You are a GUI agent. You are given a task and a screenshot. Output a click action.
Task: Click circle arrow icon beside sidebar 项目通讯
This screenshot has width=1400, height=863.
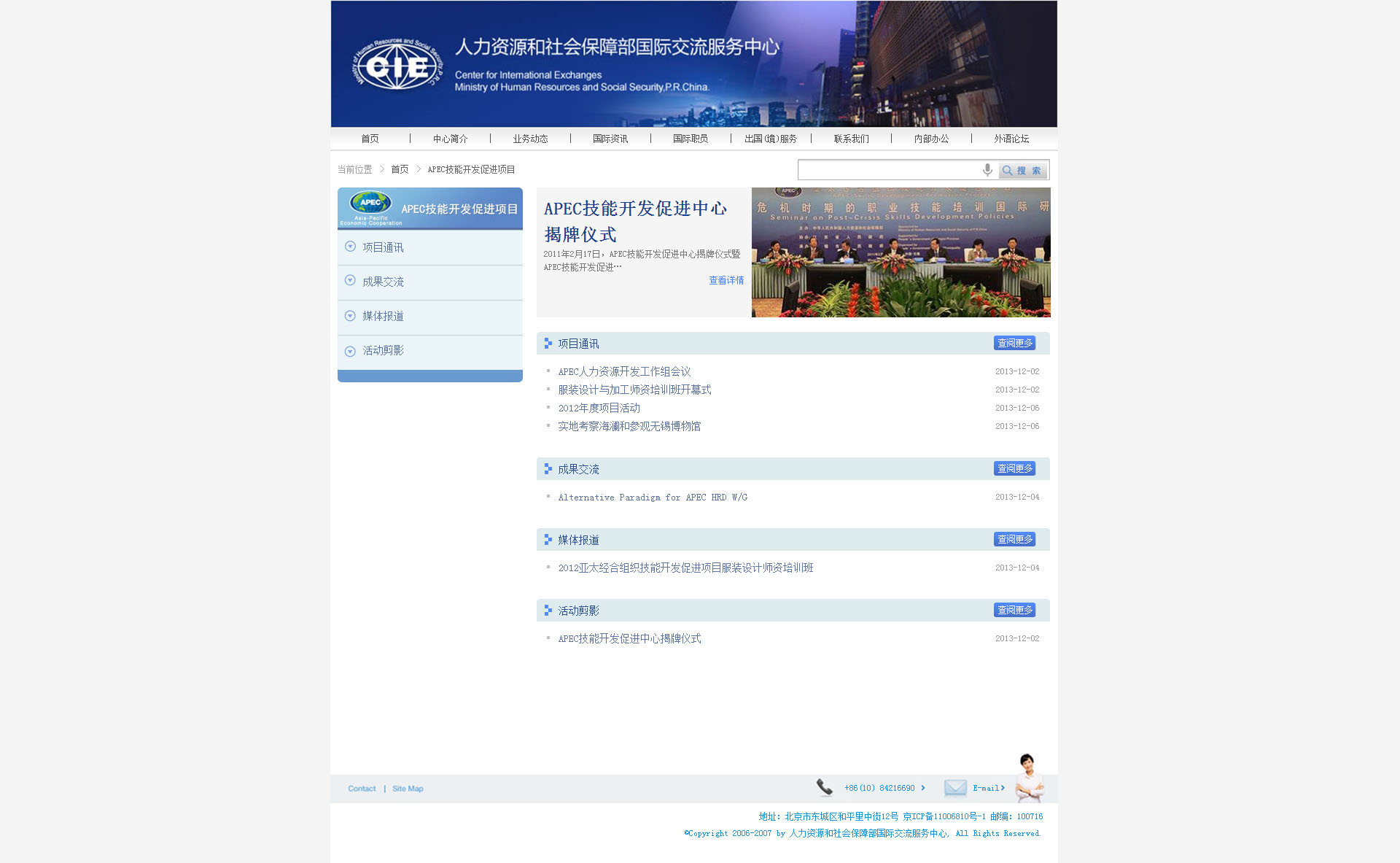pyautogui.click(x=350, y=247)
